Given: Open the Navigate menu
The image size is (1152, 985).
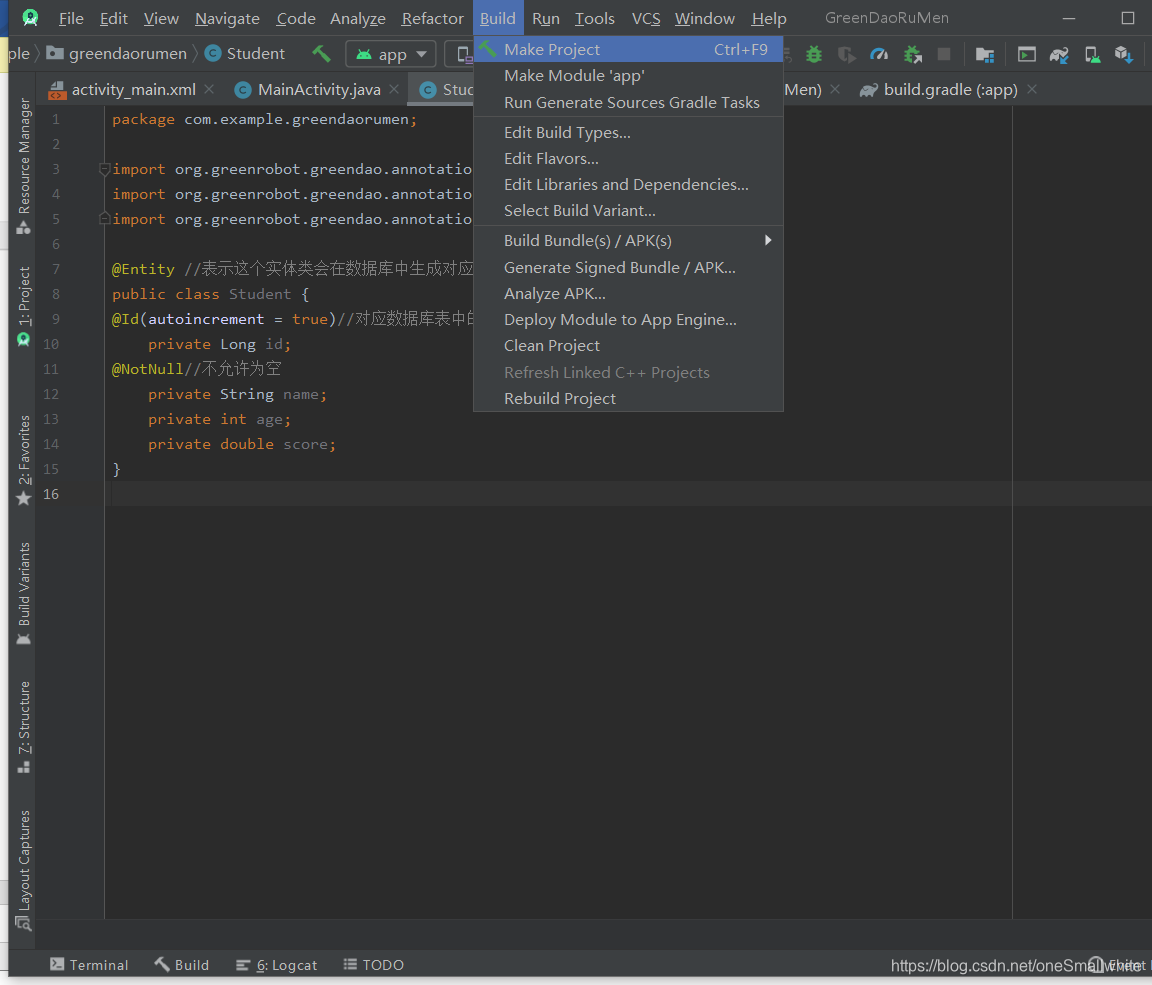Looking at the screenshot, I should 227,18.
